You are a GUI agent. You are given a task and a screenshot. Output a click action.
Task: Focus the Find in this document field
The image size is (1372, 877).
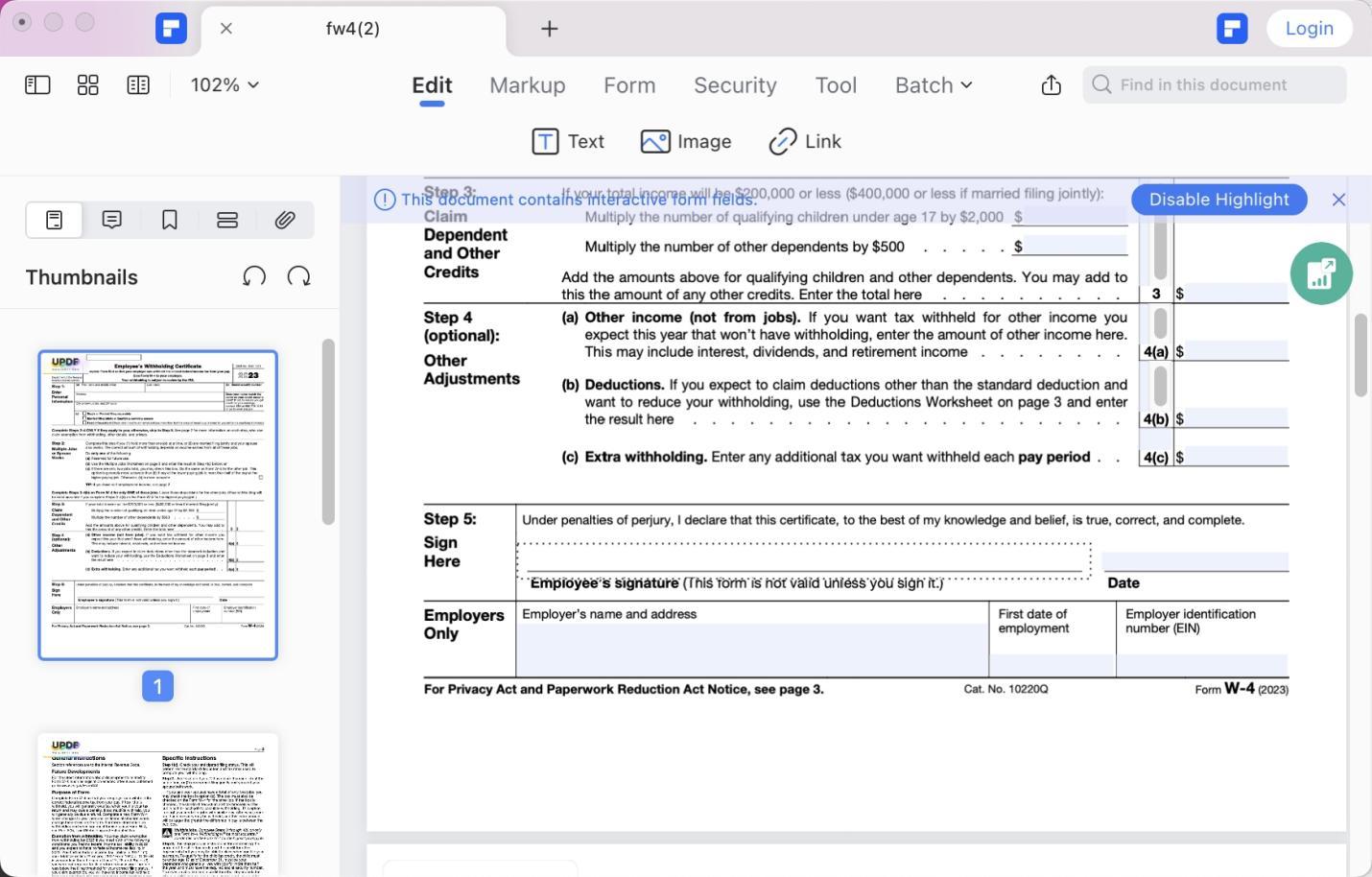pos(1215,84)
